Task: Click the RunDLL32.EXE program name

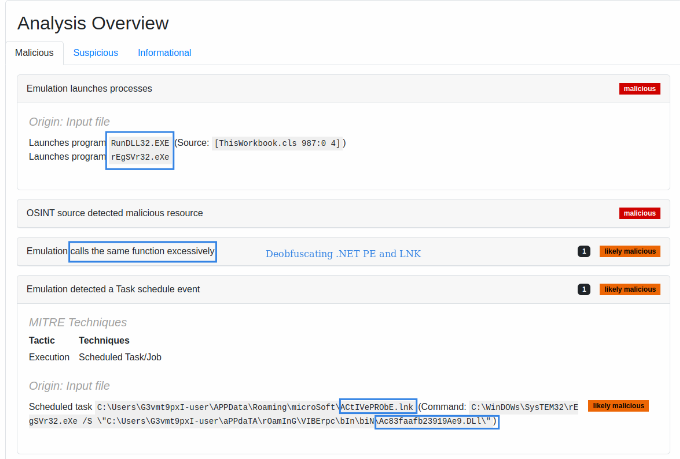Action: (x=140, y=143)
